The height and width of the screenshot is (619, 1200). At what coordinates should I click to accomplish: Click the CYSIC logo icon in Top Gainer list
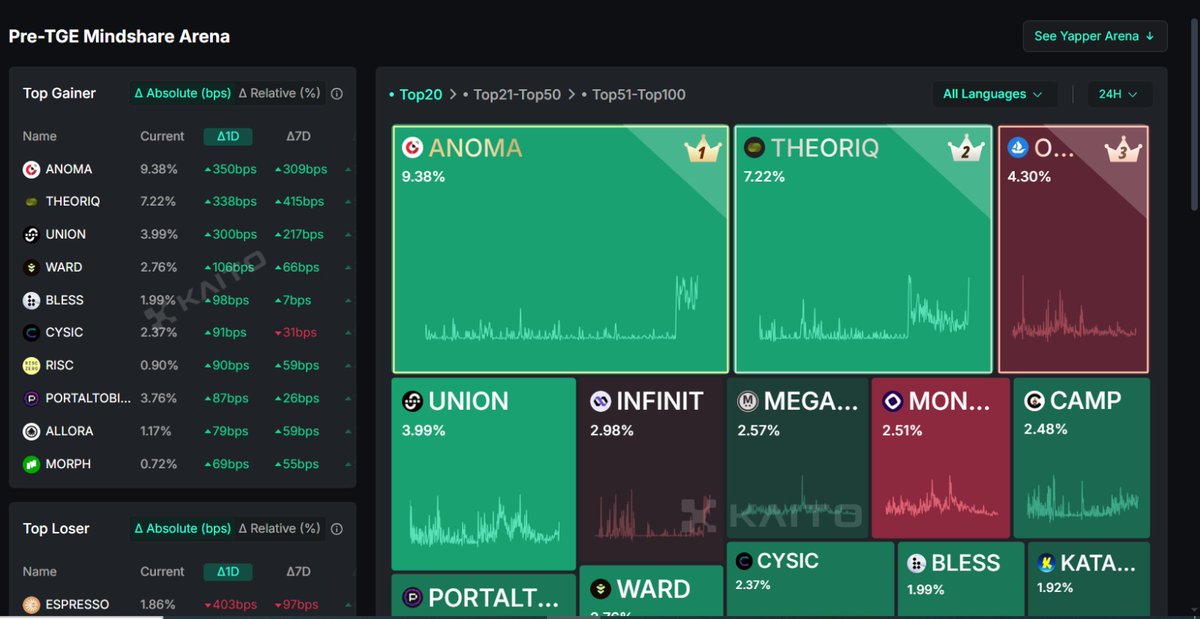31,333
